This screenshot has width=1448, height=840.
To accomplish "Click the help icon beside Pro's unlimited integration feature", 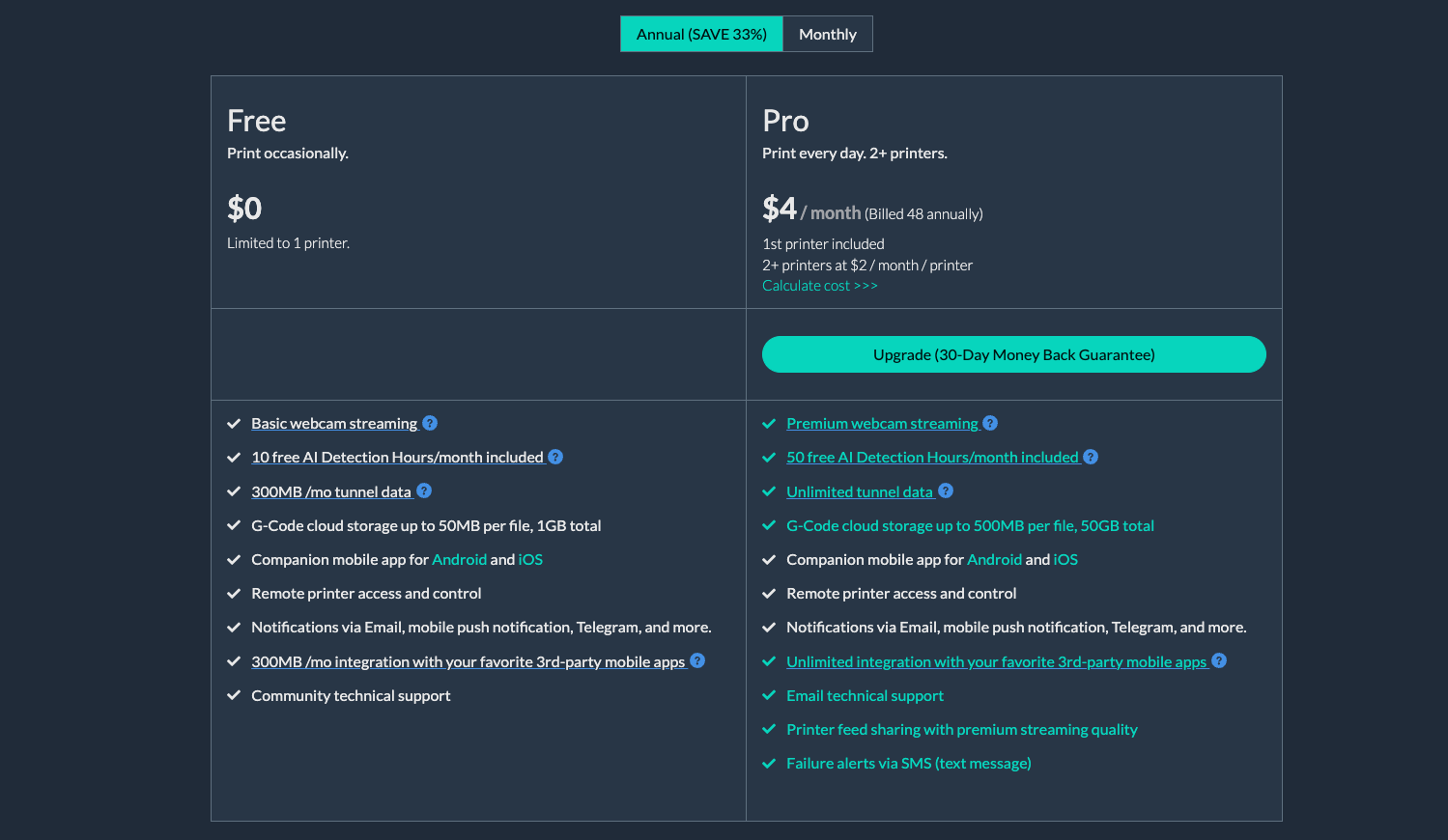I will (1220, 661).
